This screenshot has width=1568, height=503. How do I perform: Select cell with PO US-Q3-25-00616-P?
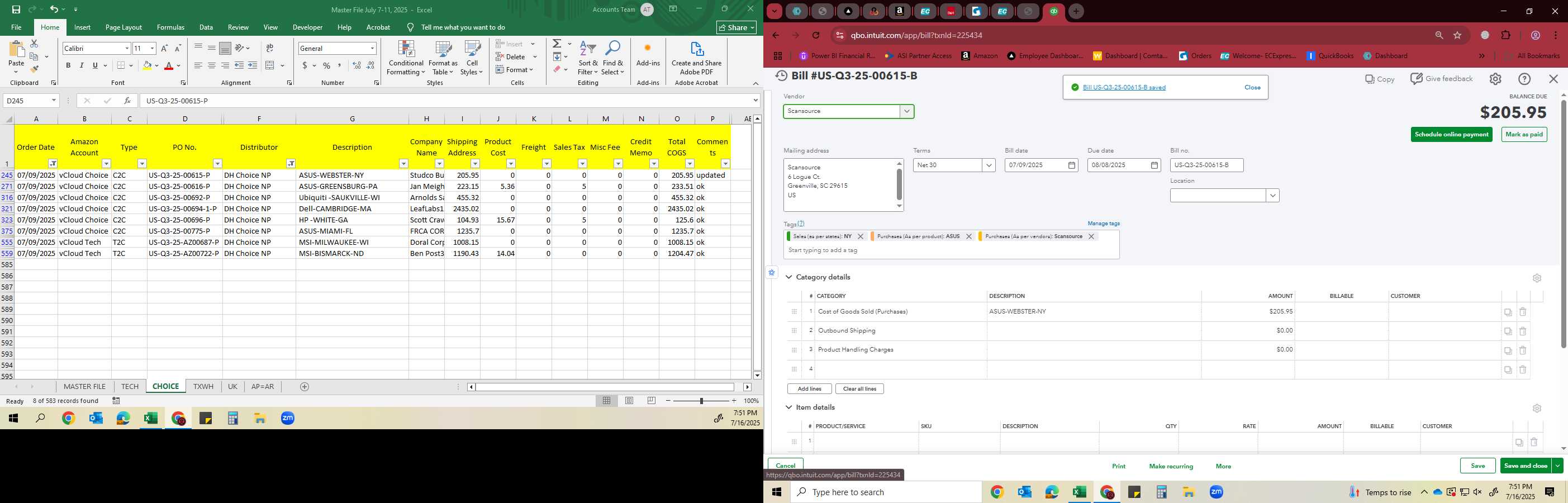[x=184, y=186]
